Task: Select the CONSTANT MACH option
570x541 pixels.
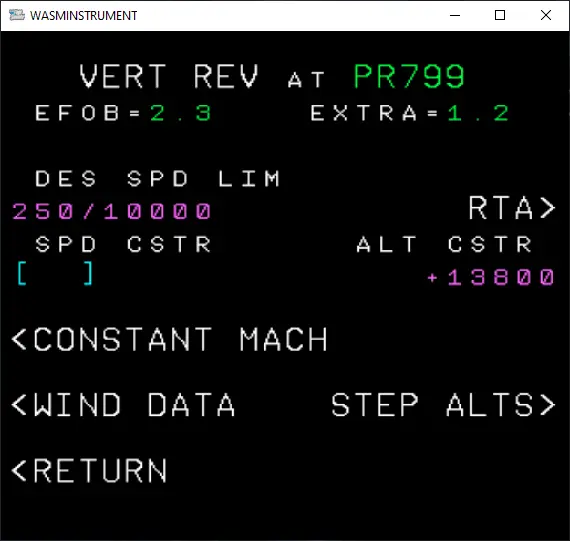Action: (169, 339)
